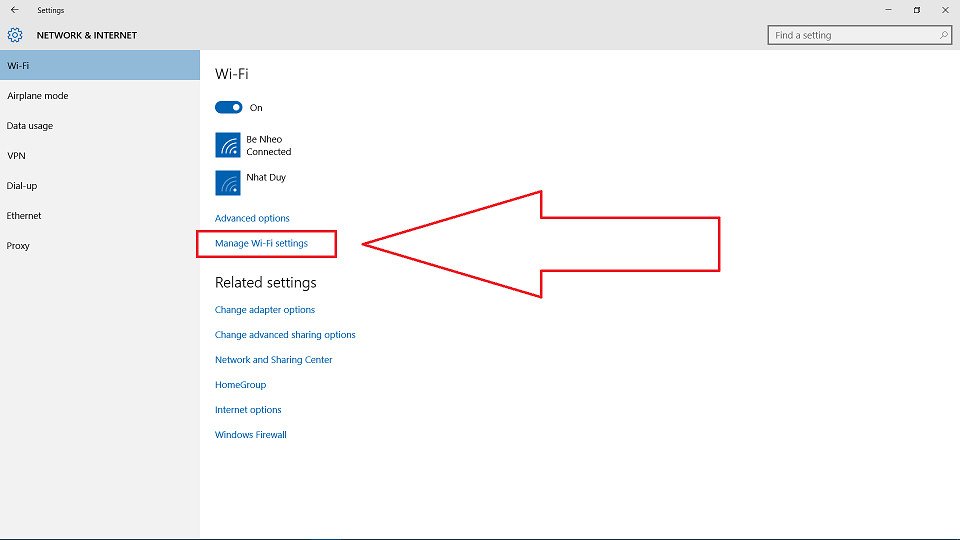Click Manage Wi-Fi settings link

point(261,243)
